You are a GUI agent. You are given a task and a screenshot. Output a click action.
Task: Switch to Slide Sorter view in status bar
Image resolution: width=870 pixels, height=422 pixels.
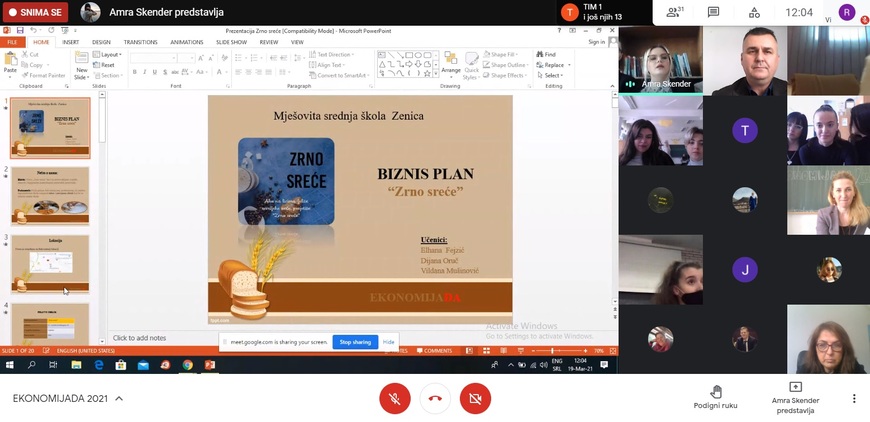click(486, 350)
